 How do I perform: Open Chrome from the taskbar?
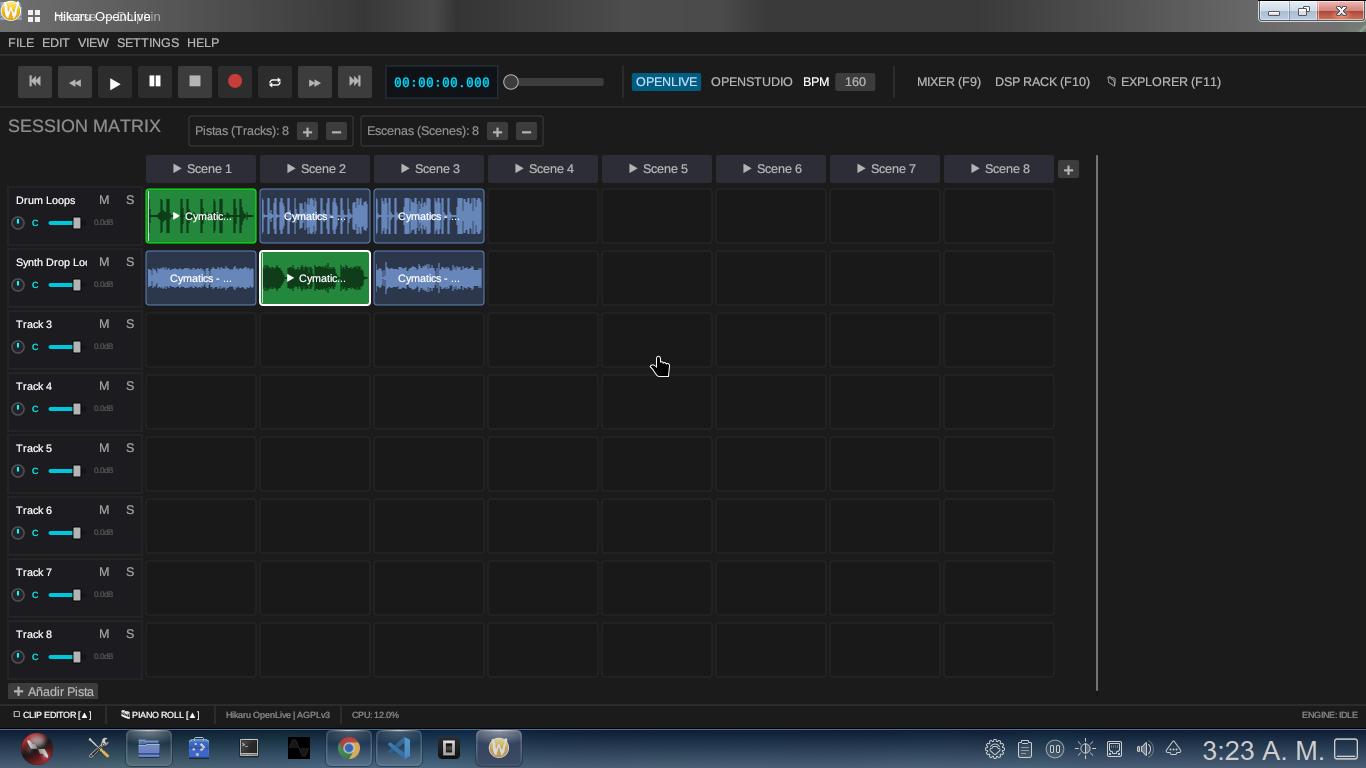pos(349,748)
